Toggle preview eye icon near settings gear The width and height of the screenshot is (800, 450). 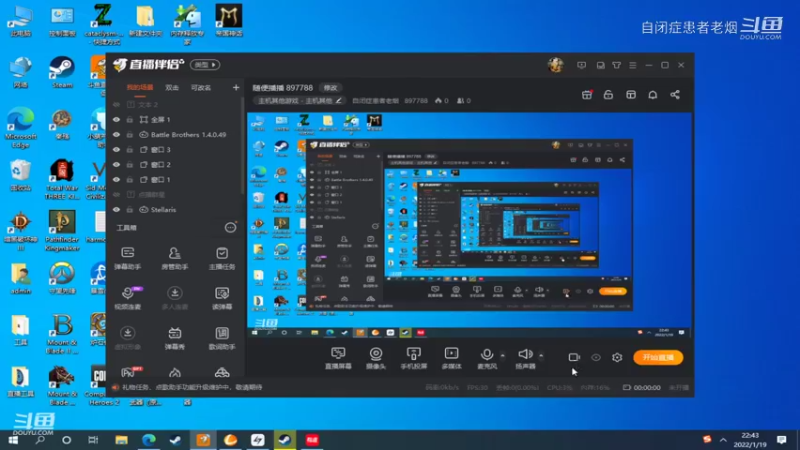[x=595, y=358]
